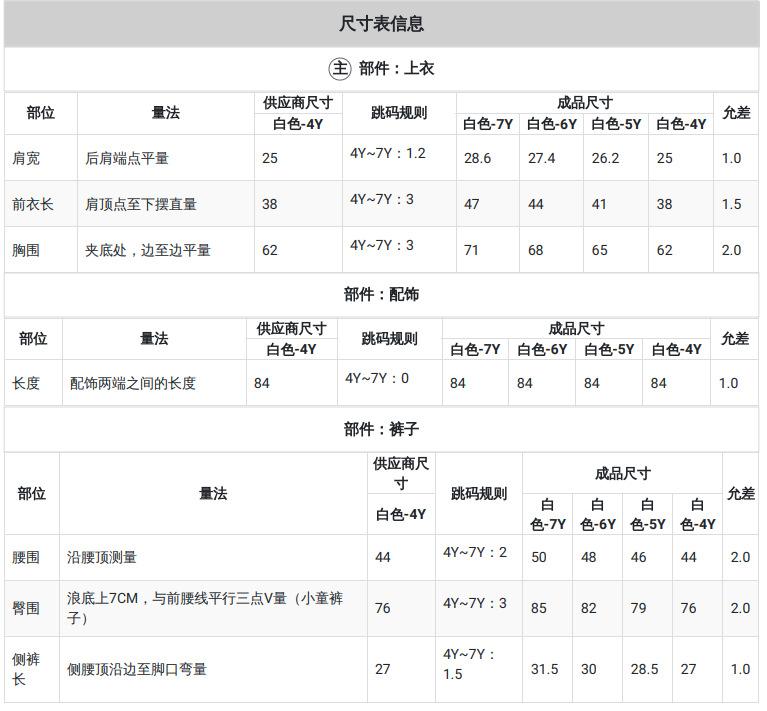
Task: Click the 腰围 row label
Action: coord(26,557)
